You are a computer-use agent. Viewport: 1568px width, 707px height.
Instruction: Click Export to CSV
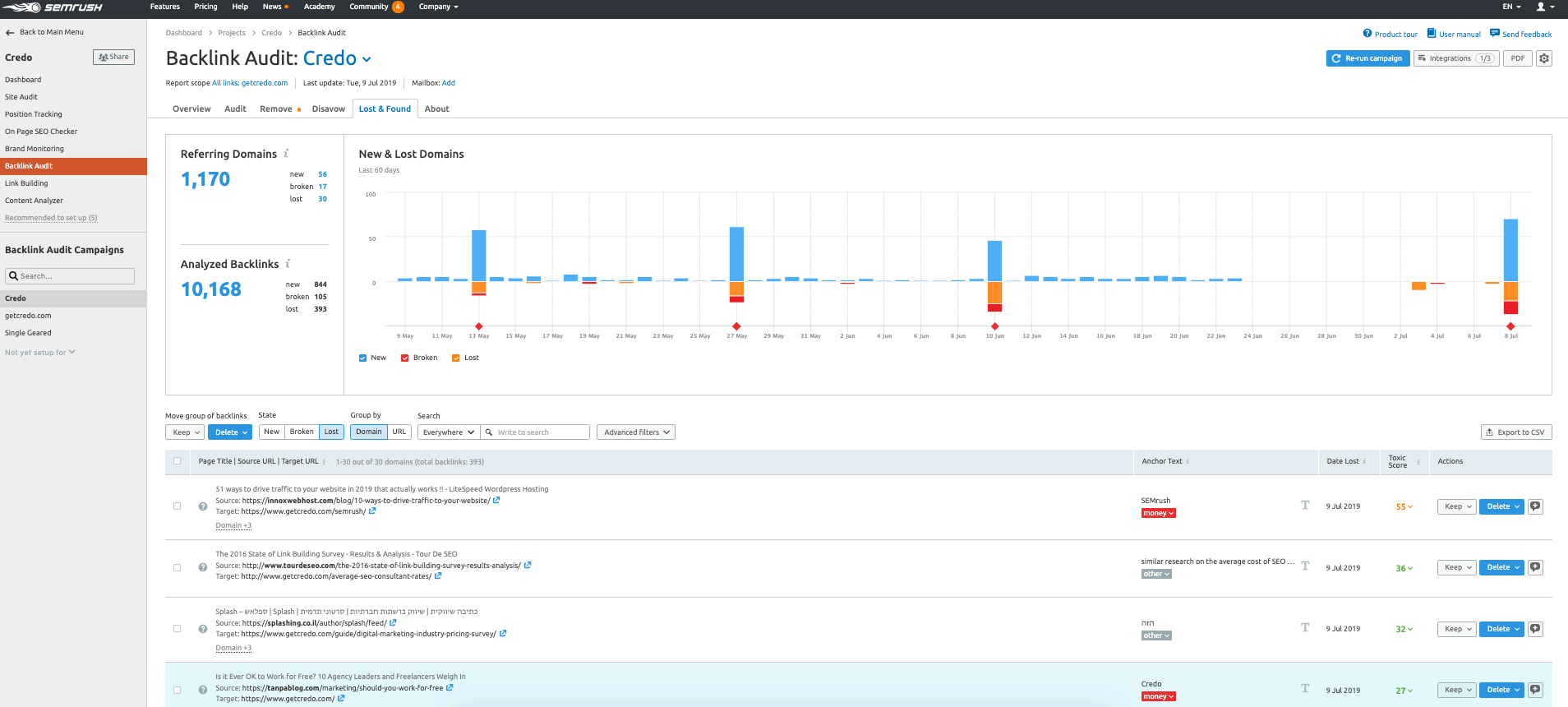1515,432
